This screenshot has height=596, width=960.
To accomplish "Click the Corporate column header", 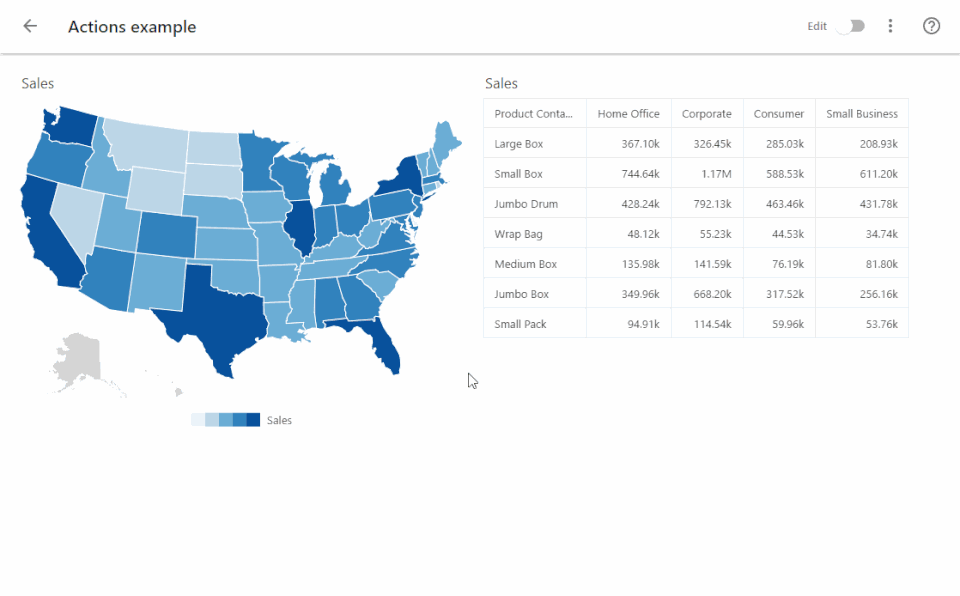I will [706, 114].
